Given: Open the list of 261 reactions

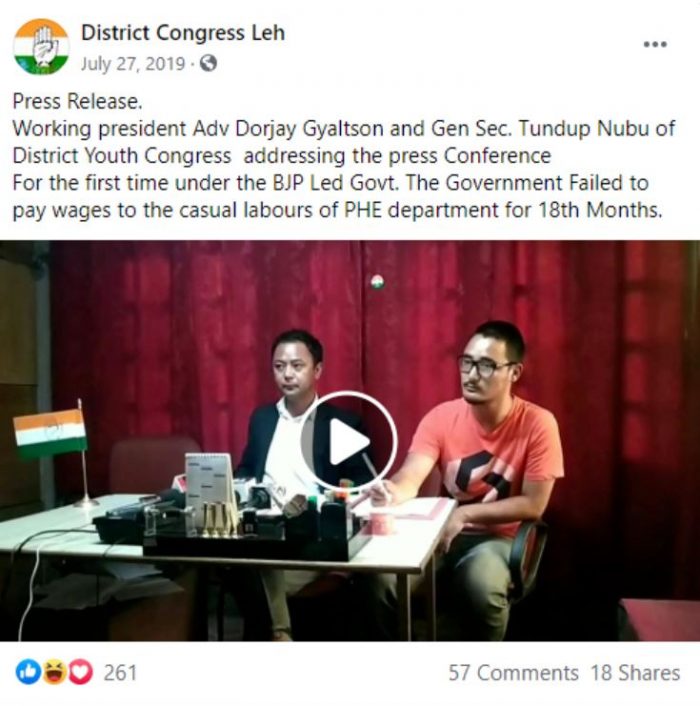Looking at the screenshot, I should pos(120,673).
